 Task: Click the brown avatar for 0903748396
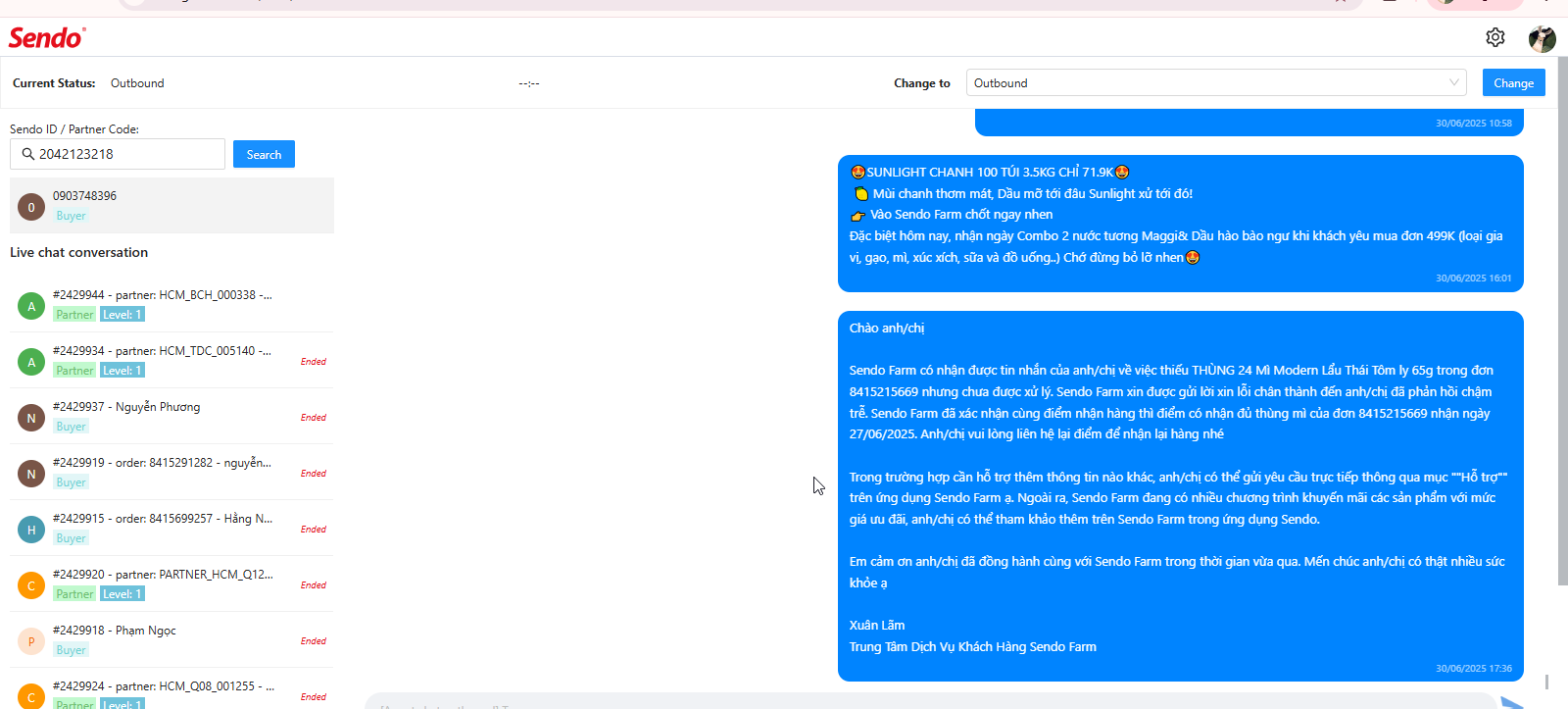[31, 207]
